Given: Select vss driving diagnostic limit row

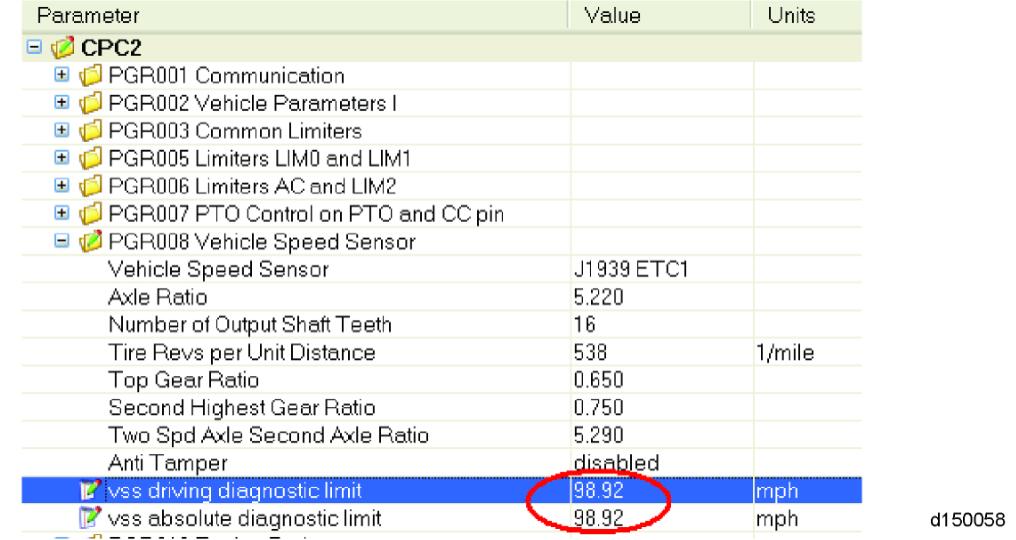Looking at the screenshot, I should pos(441,490).
